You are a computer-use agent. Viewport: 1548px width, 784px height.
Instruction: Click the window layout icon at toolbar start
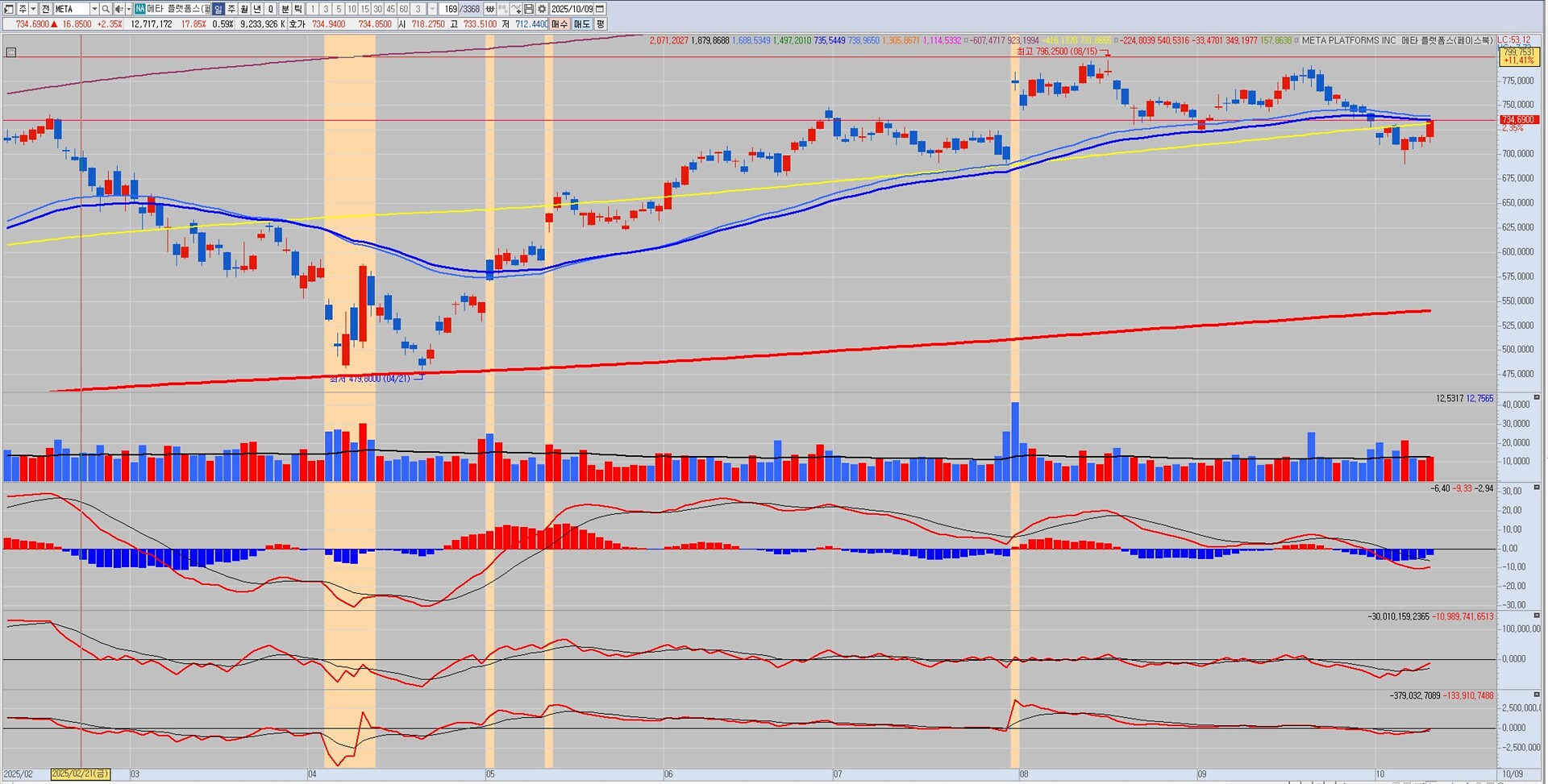click(9, 9)
